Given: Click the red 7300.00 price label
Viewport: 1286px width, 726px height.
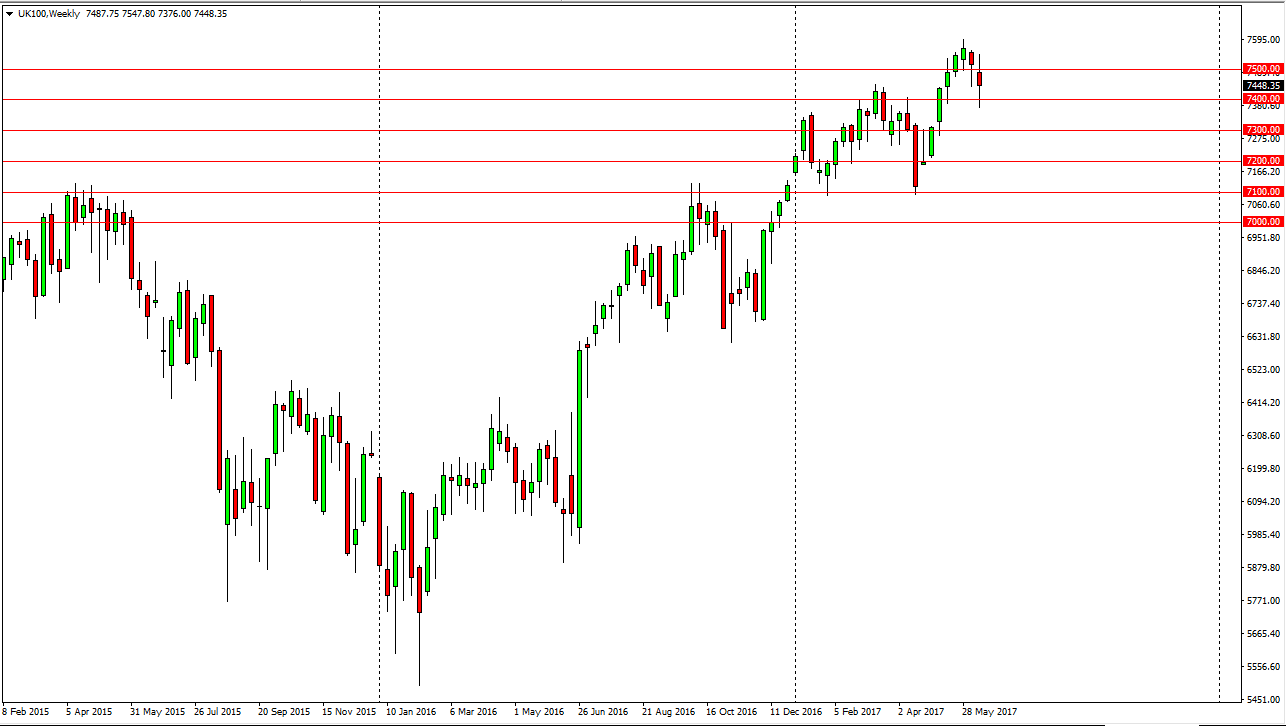Looking at the screenshot, I should click(1263, 130).
